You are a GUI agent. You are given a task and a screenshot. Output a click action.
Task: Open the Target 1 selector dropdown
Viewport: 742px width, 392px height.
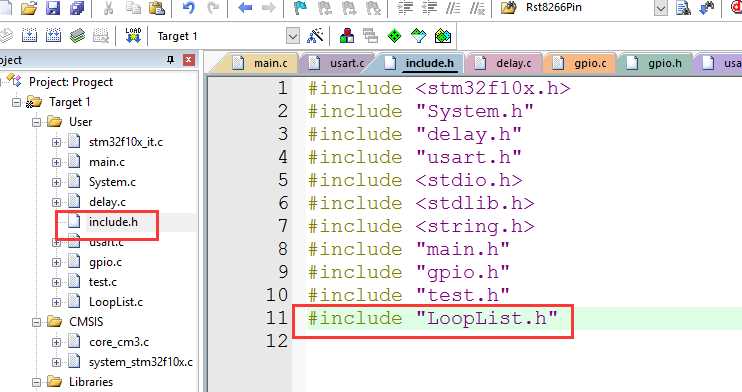[x=293, y=36]
